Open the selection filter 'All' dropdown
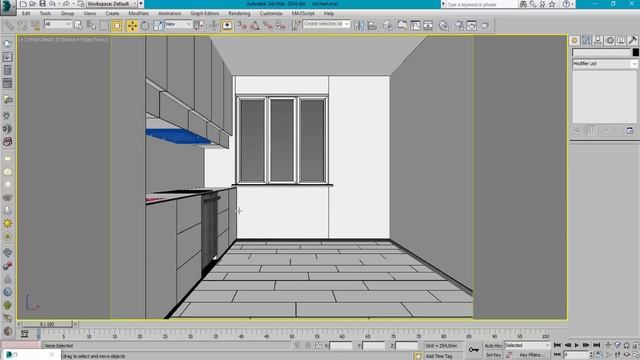The image size is (640, 360). 58,24
